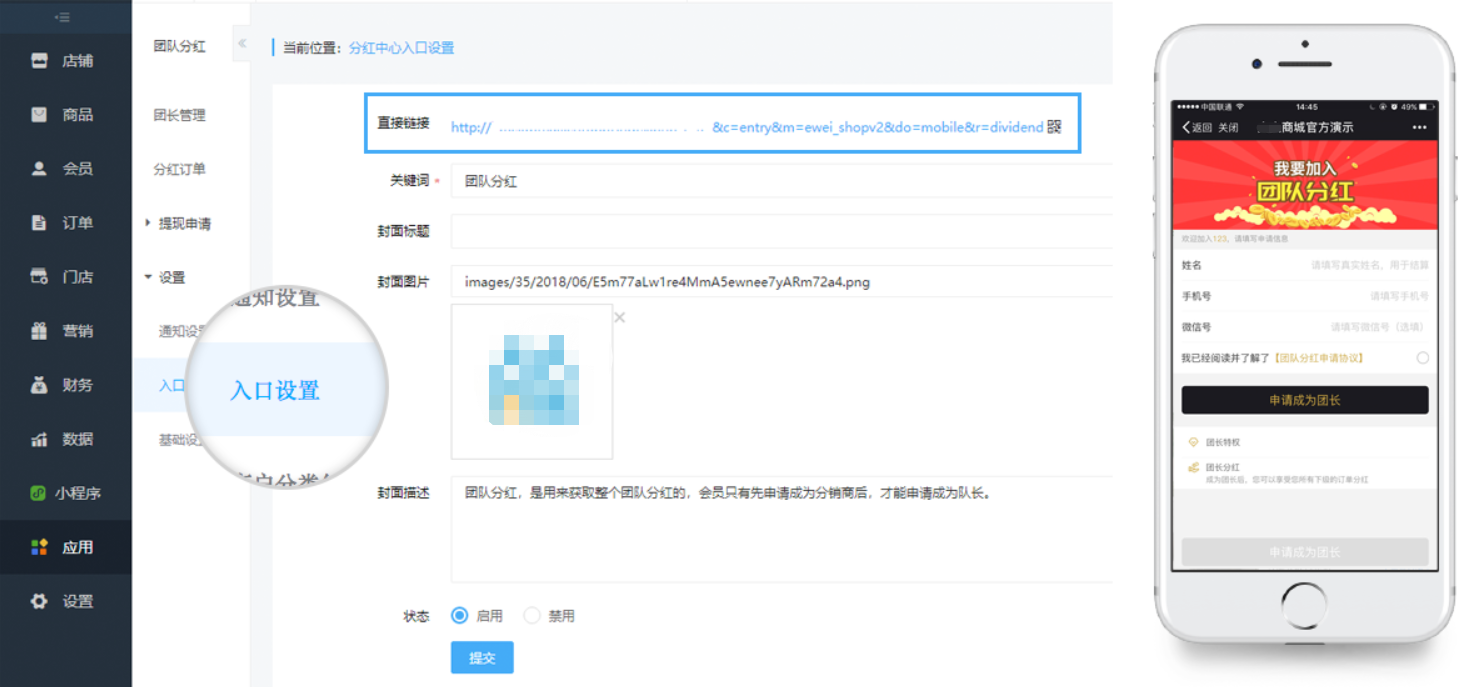This screenshot has height=687, width=1482.
Task: Select the 订单 orders icon
Action: coord(39,222)
